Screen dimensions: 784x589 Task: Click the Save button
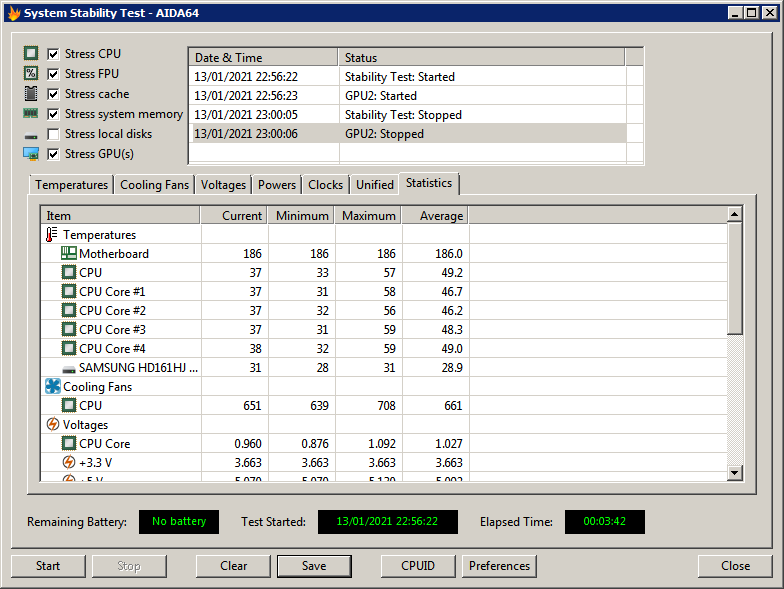coord(314,566)
